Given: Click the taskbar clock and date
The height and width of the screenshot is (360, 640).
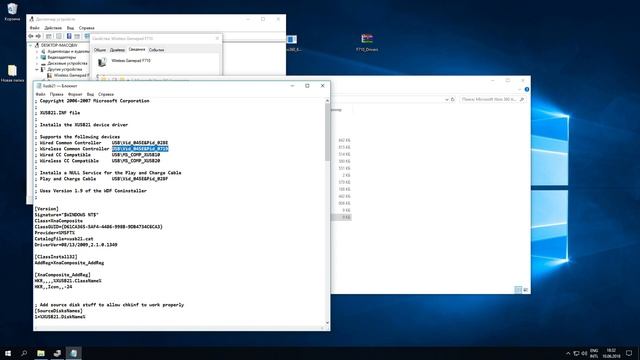Looking at the screenshot, I should click(x=611, y=353).
